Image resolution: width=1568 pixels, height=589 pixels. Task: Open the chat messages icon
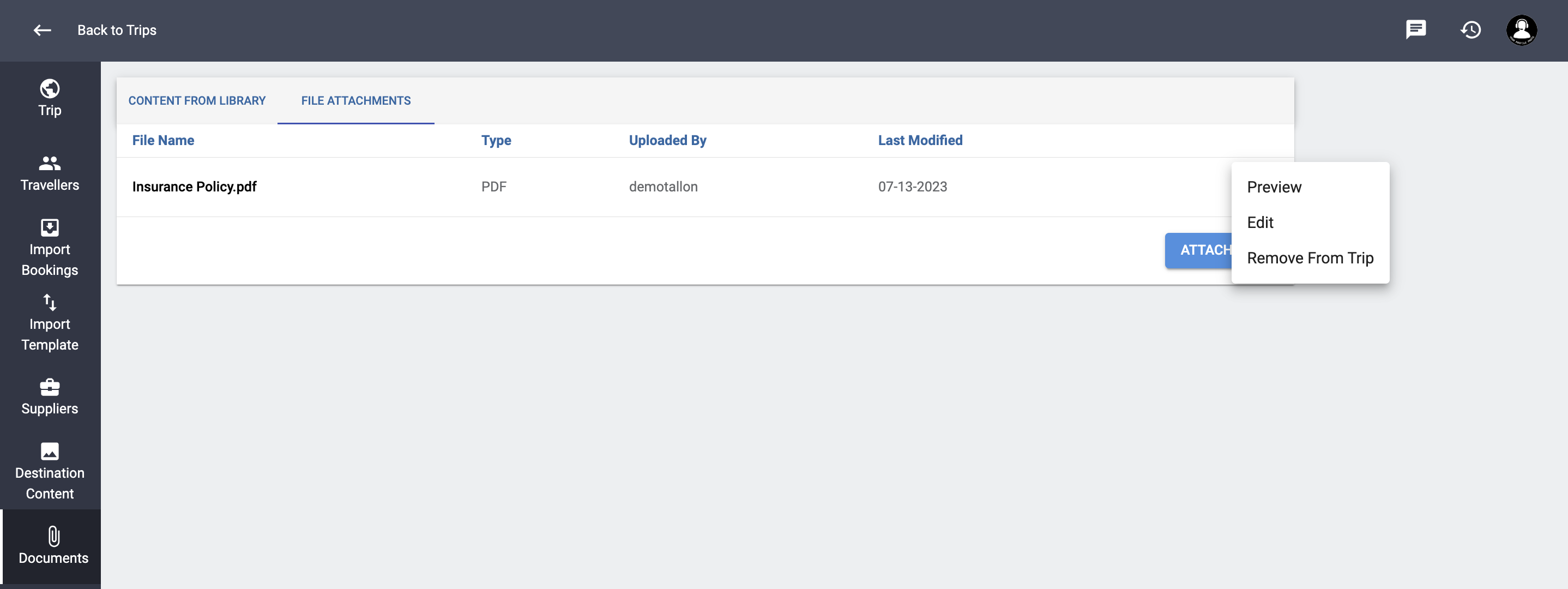click(x=1416, y=30)
